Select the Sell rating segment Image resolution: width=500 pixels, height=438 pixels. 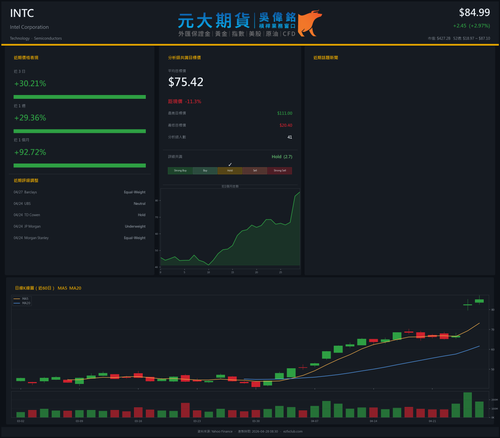click(255, 171)
